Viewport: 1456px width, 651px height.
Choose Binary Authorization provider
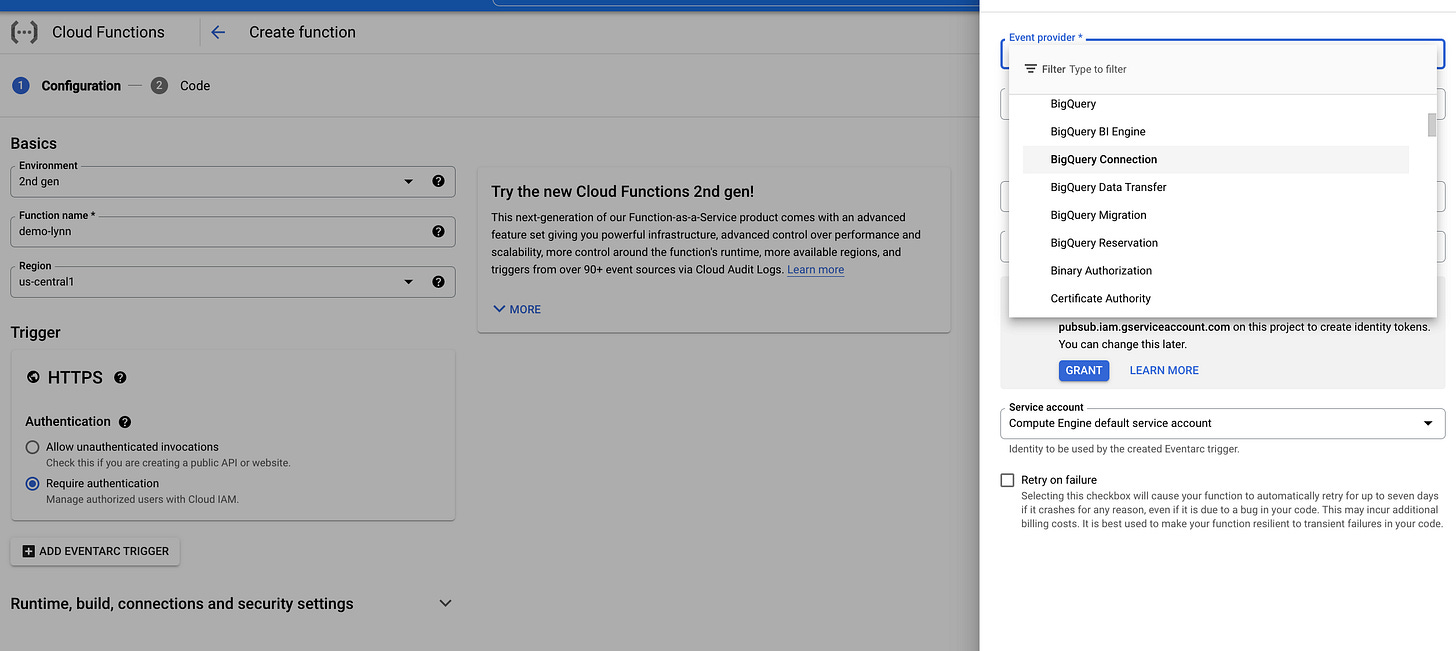1215,271
